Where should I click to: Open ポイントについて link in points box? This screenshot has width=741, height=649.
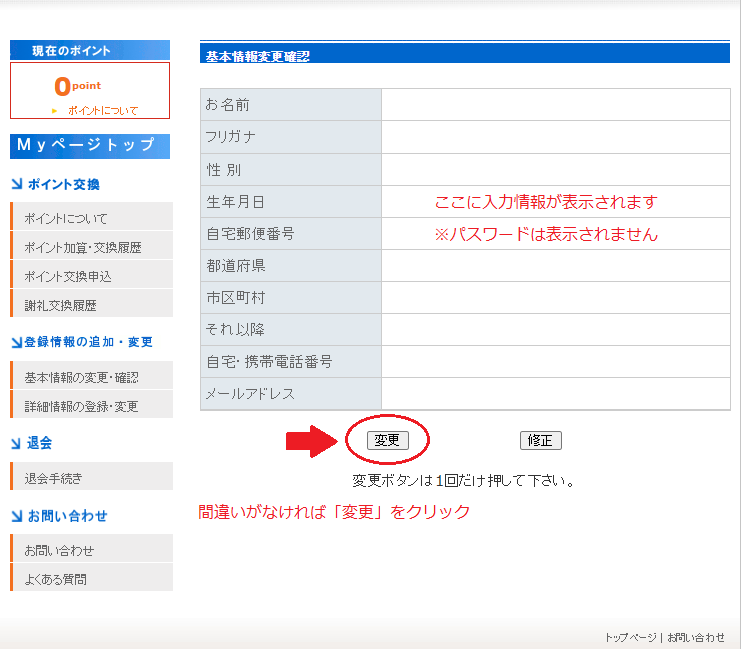[x=103, y=111]
